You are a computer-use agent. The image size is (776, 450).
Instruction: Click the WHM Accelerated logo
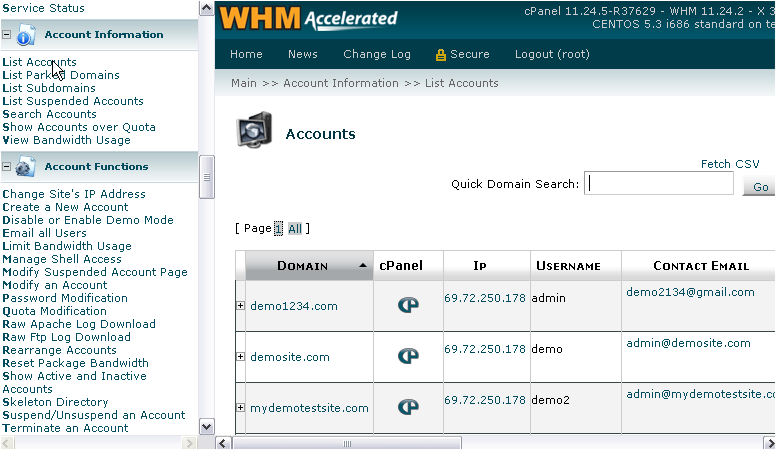[x=308, y=19]
